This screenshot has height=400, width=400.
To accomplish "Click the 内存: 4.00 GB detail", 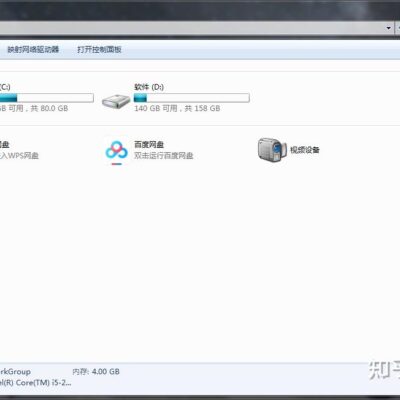I will (96, 372).
